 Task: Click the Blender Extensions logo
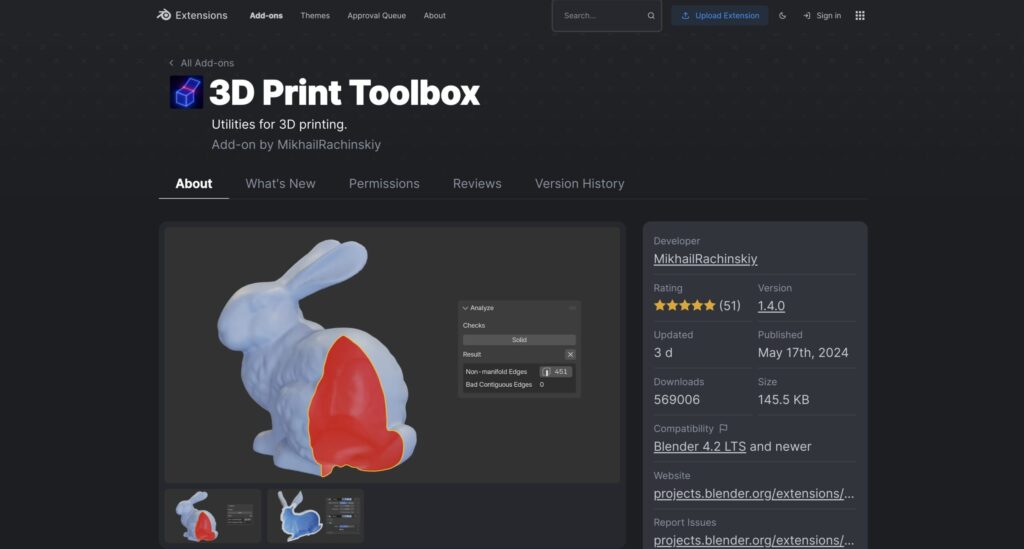tap(192, 15)
